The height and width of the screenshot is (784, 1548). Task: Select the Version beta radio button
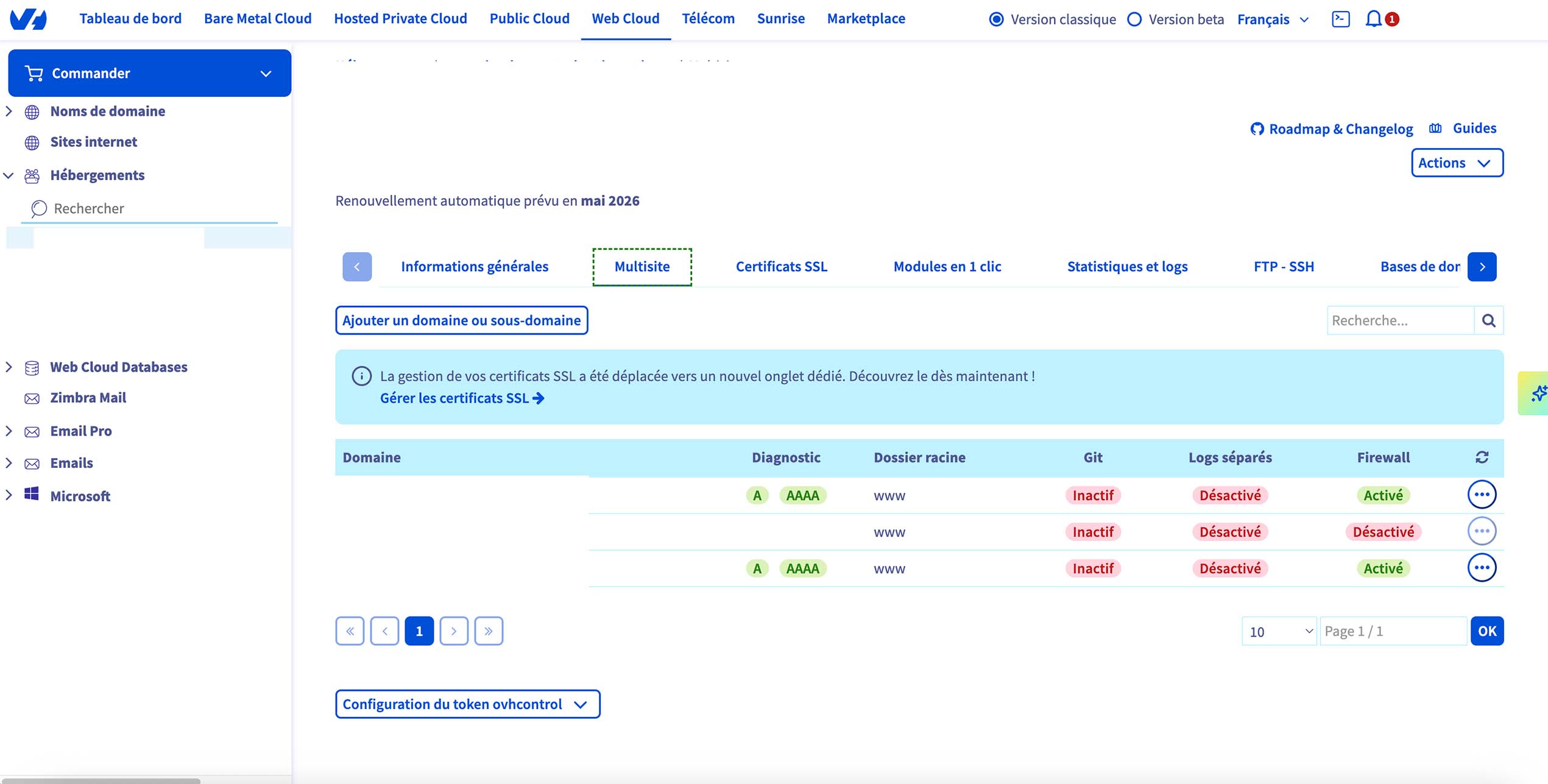click(1134, 19)
